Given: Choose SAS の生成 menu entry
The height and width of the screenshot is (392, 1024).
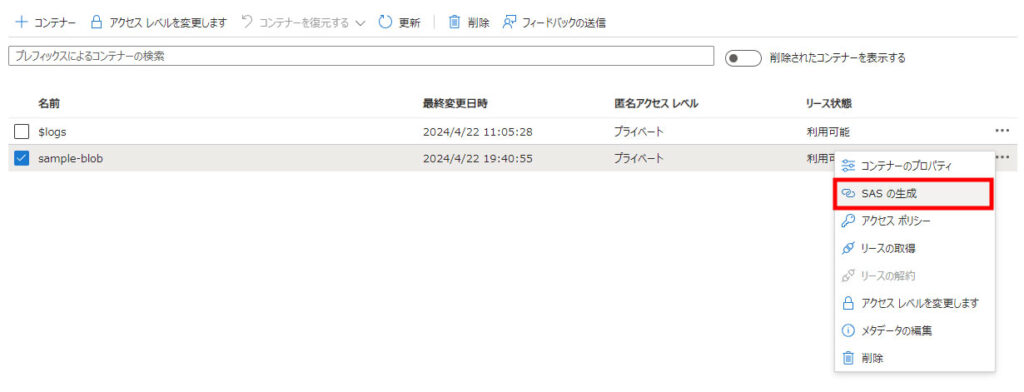Looking at the screenshot, I should tap(914, 194).
